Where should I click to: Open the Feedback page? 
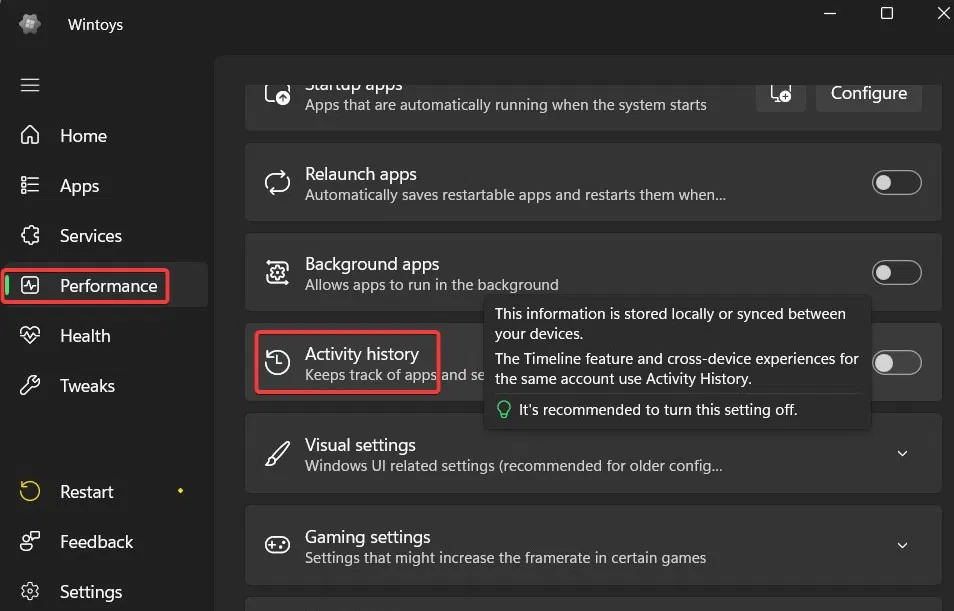96,542
